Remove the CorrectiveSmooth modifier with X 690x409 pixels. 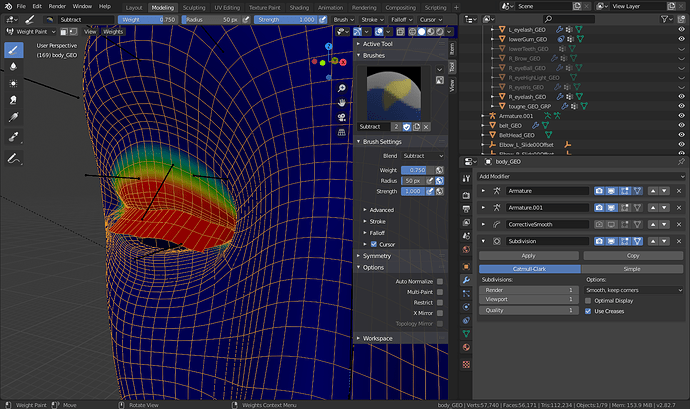pos(679,225)
